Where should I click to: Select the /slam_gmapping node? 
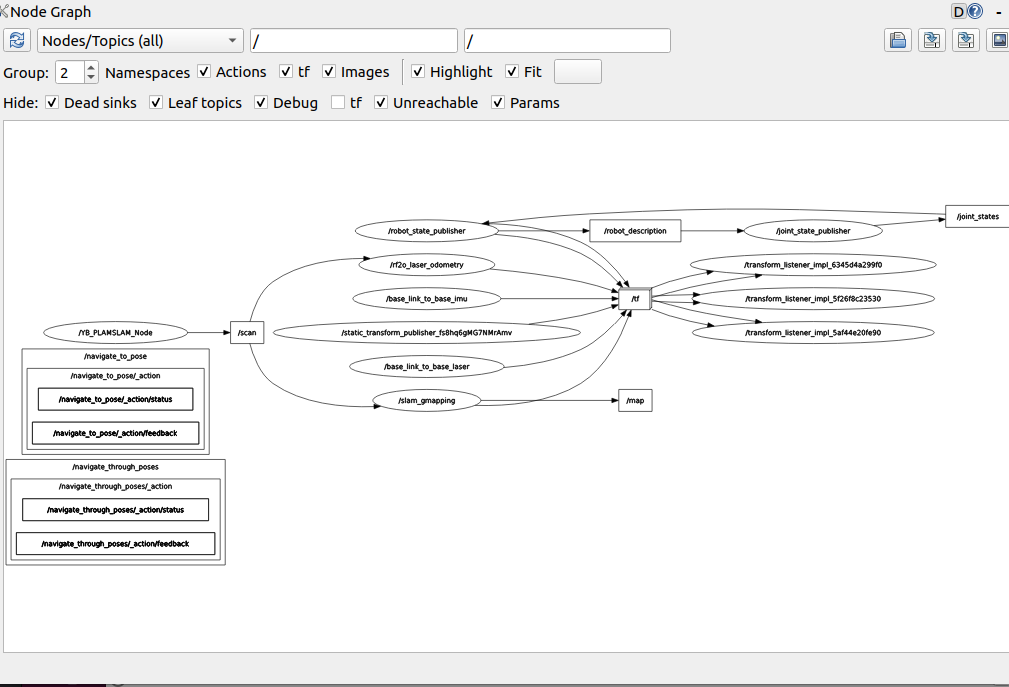point(427,401)
